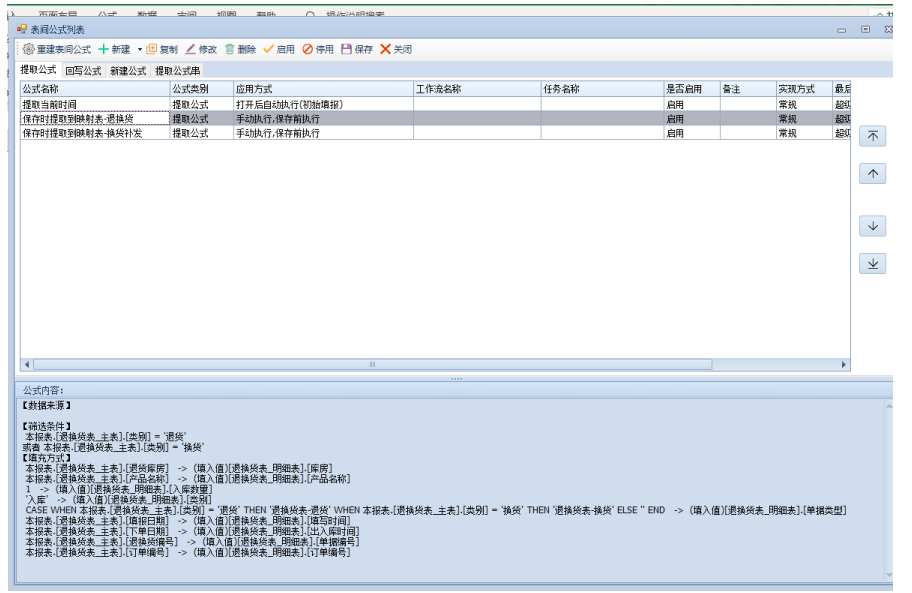
Task: Disable the formula with 停用 button
Action: click(308, 49)
